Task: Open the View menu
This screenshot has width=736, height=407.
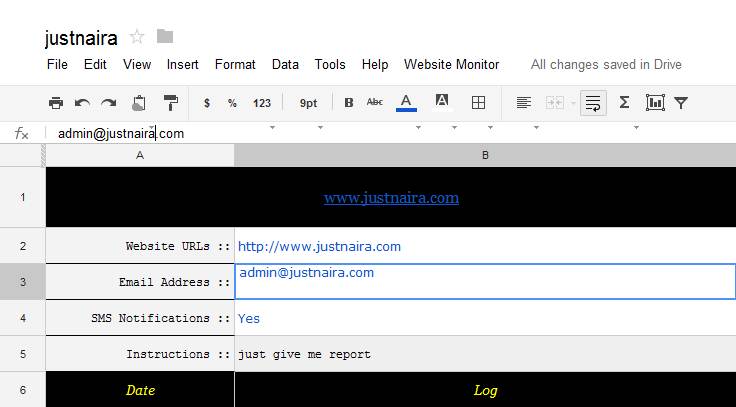Action: pyautogui.click(x=137, y=64)
